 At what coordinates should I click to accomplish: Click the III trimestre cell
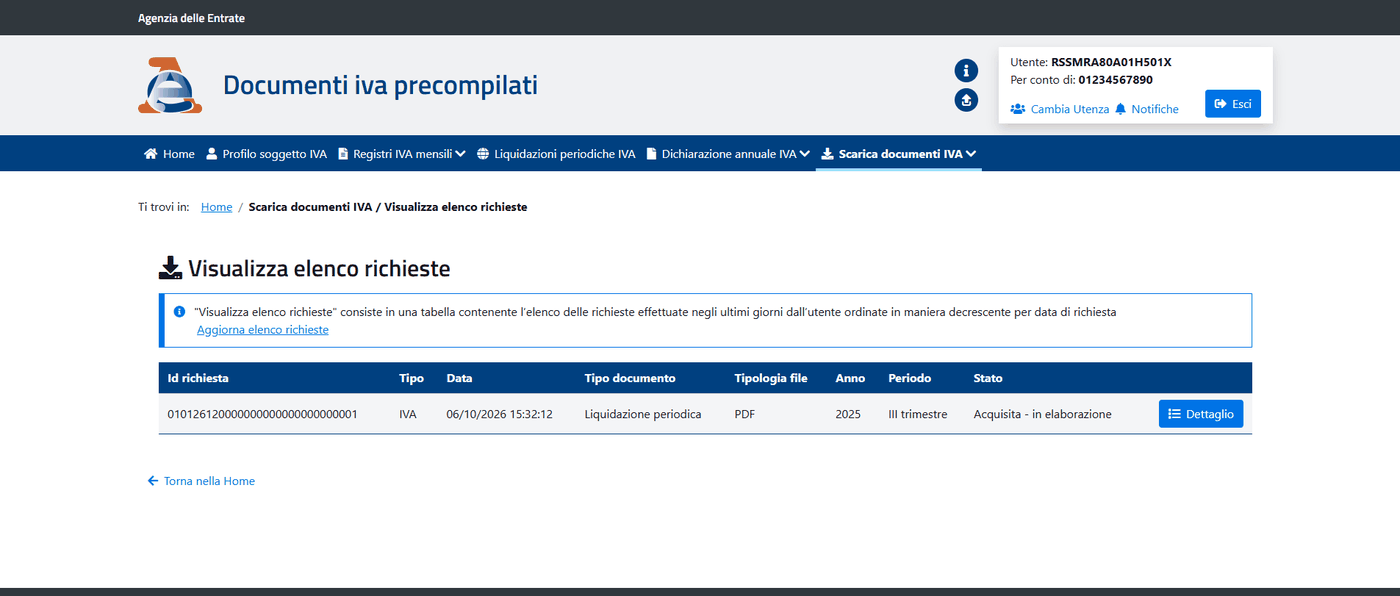[917, 414]
